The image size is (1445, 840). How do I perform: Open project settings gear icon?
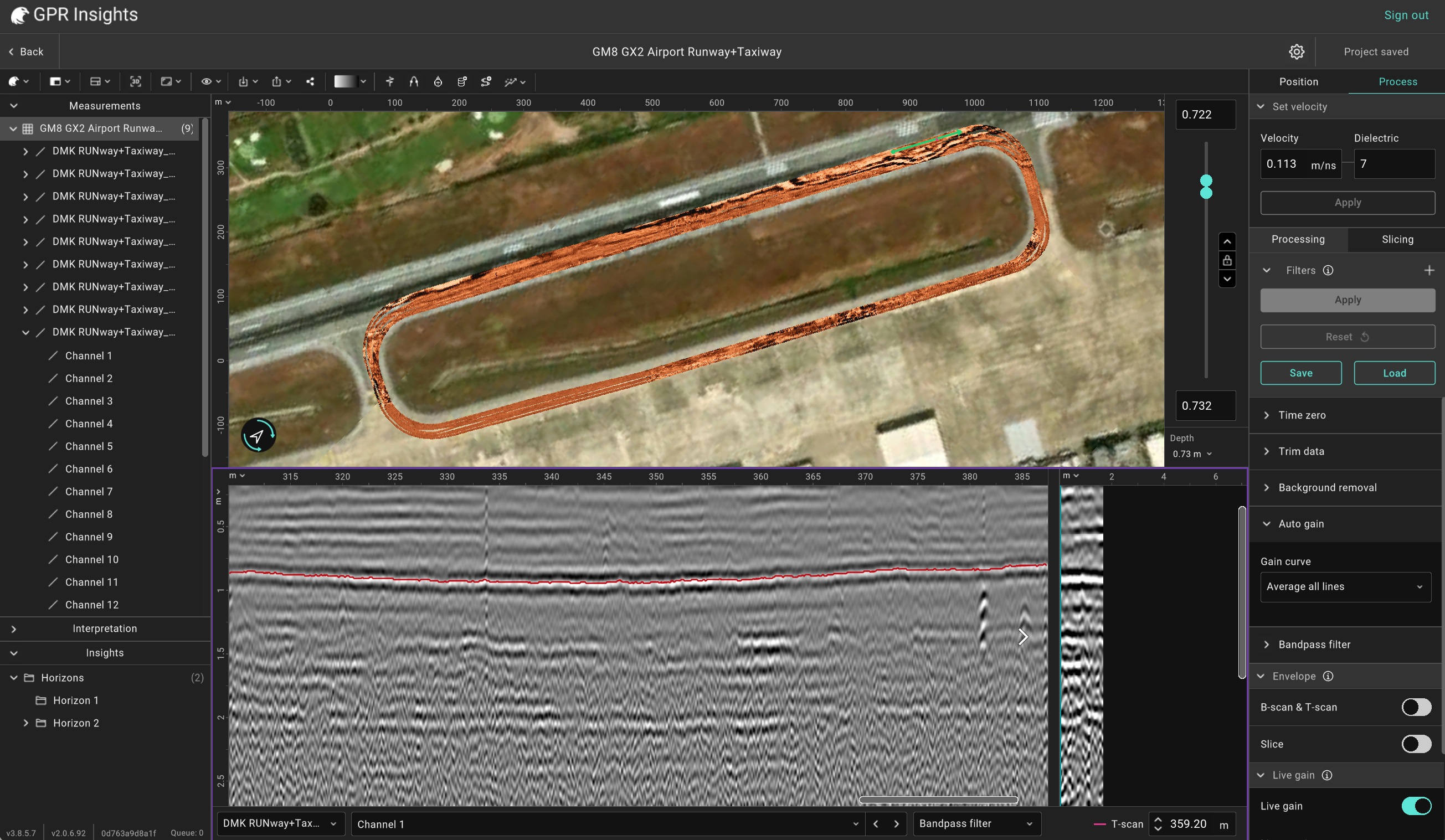1297,51
